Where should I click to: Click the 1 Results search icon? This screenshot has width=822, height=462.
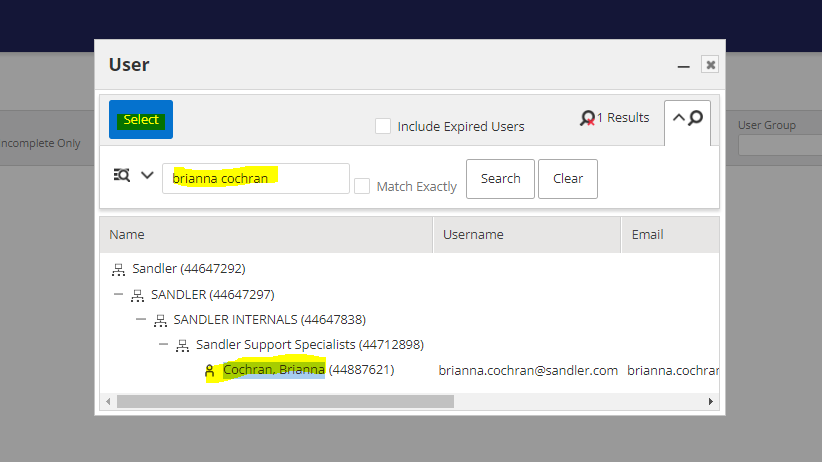coord(587,118)
